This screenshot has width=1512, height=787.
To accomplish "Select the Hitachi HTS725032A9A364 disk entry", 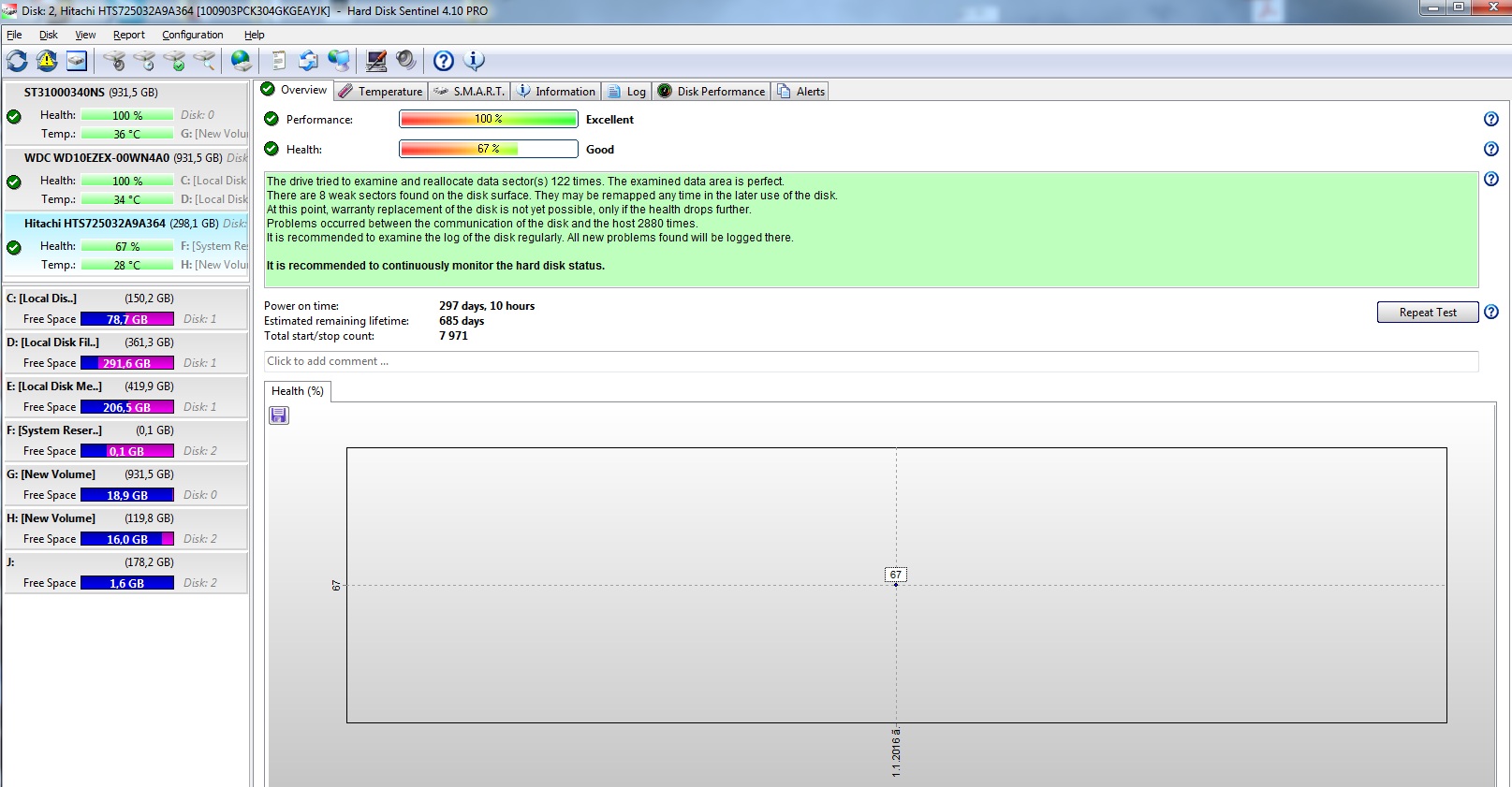I will 126,243.
